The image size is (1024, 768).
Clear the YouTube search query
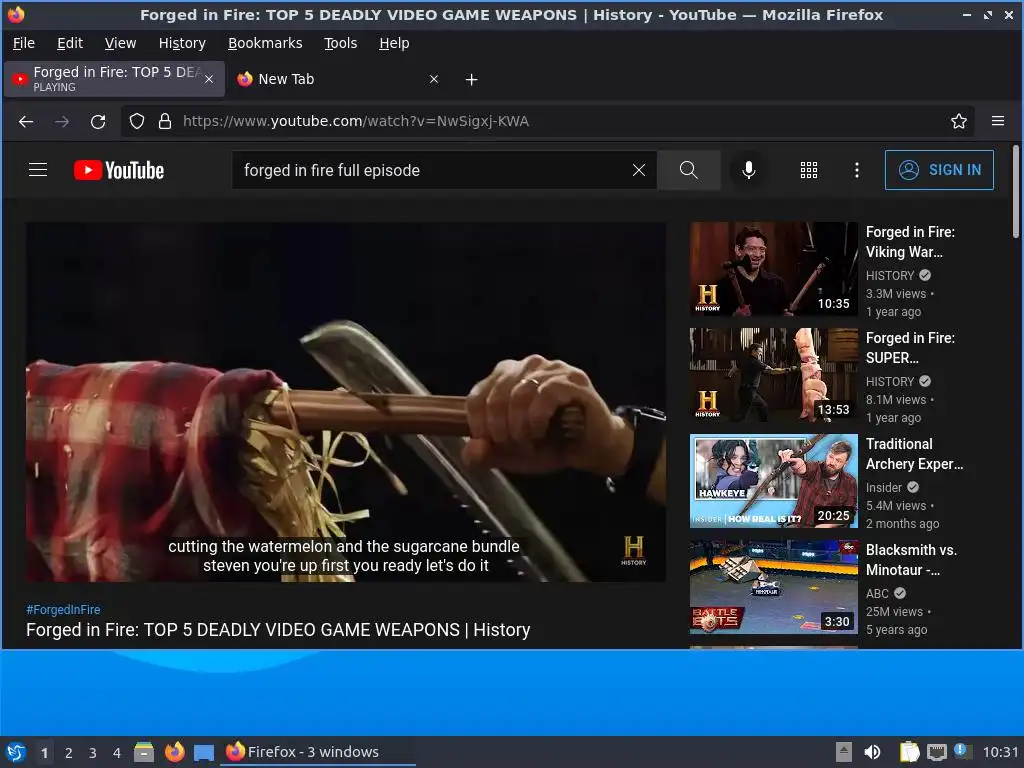[639, 170]
